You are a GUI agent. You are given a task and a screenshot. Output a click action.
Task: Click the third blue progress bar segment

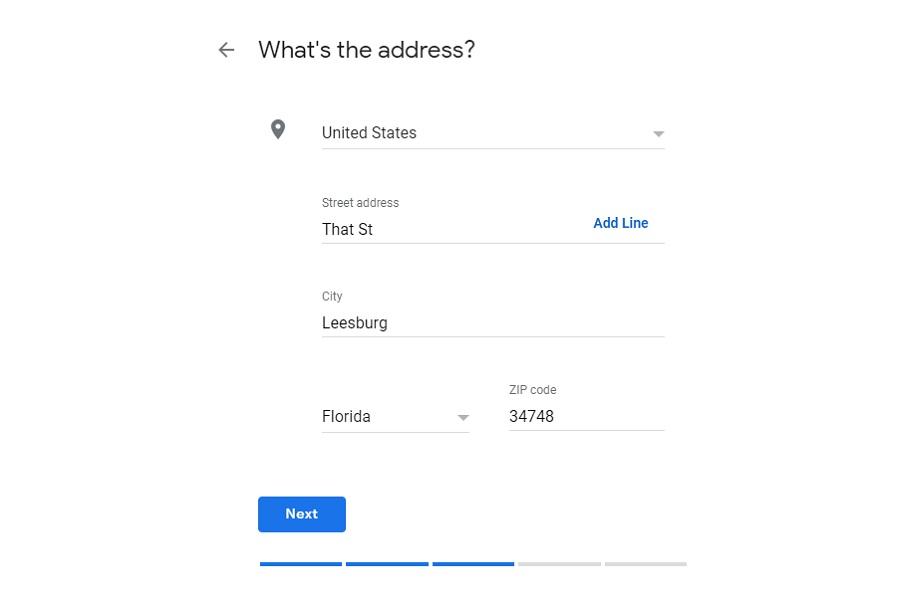(473, 564)
